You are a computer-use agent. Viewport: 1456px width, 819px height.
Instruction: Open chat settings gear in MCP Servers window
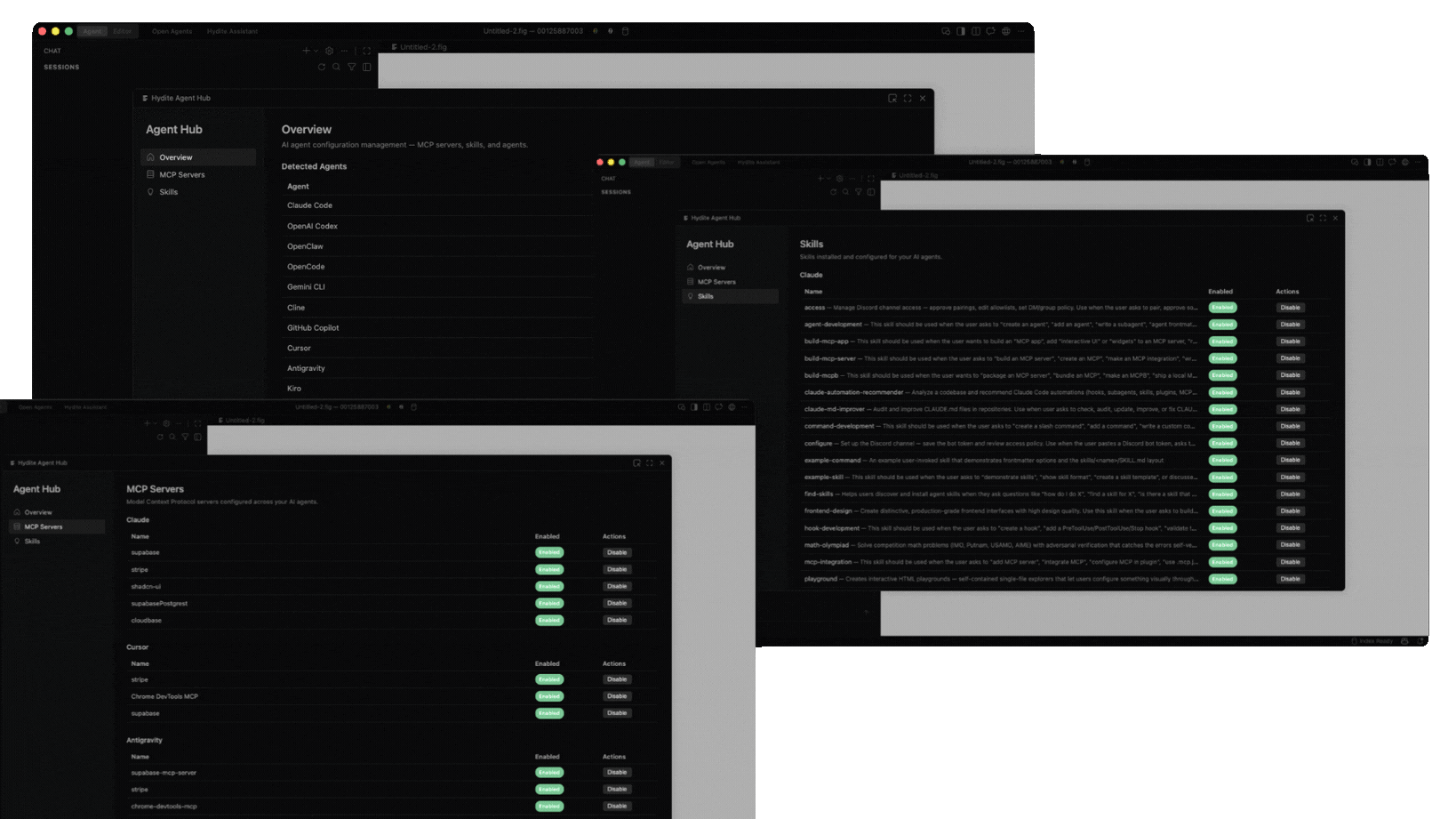[166, 423]
